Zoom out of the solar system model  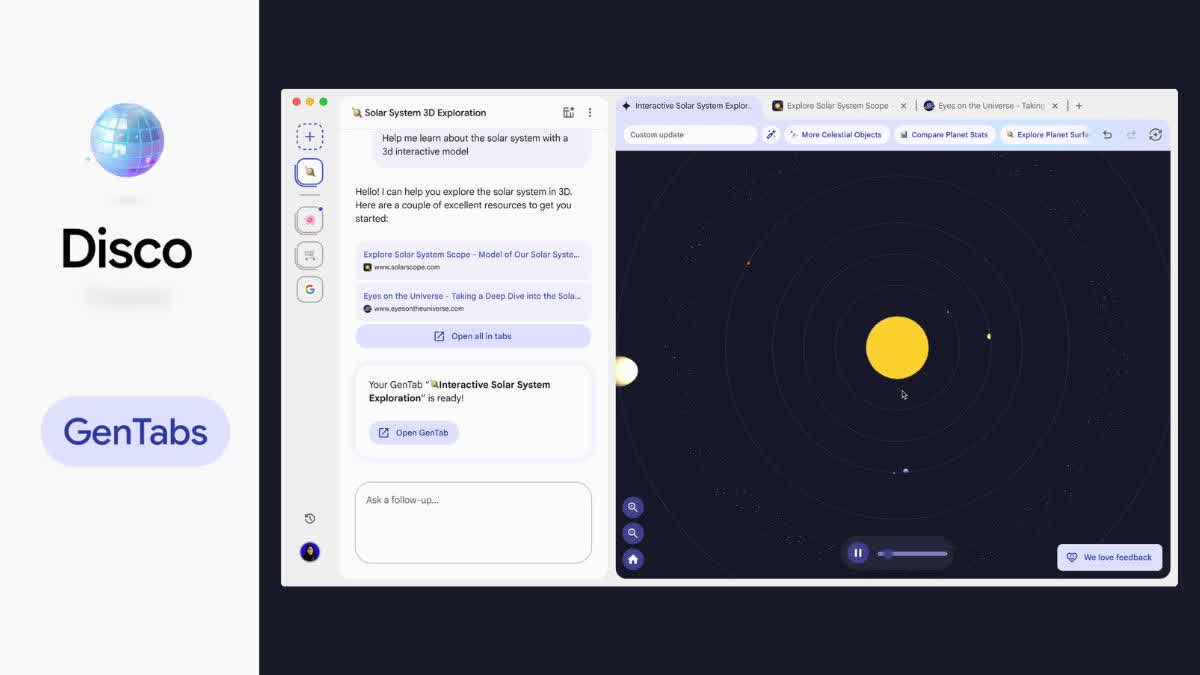[633, 533]
